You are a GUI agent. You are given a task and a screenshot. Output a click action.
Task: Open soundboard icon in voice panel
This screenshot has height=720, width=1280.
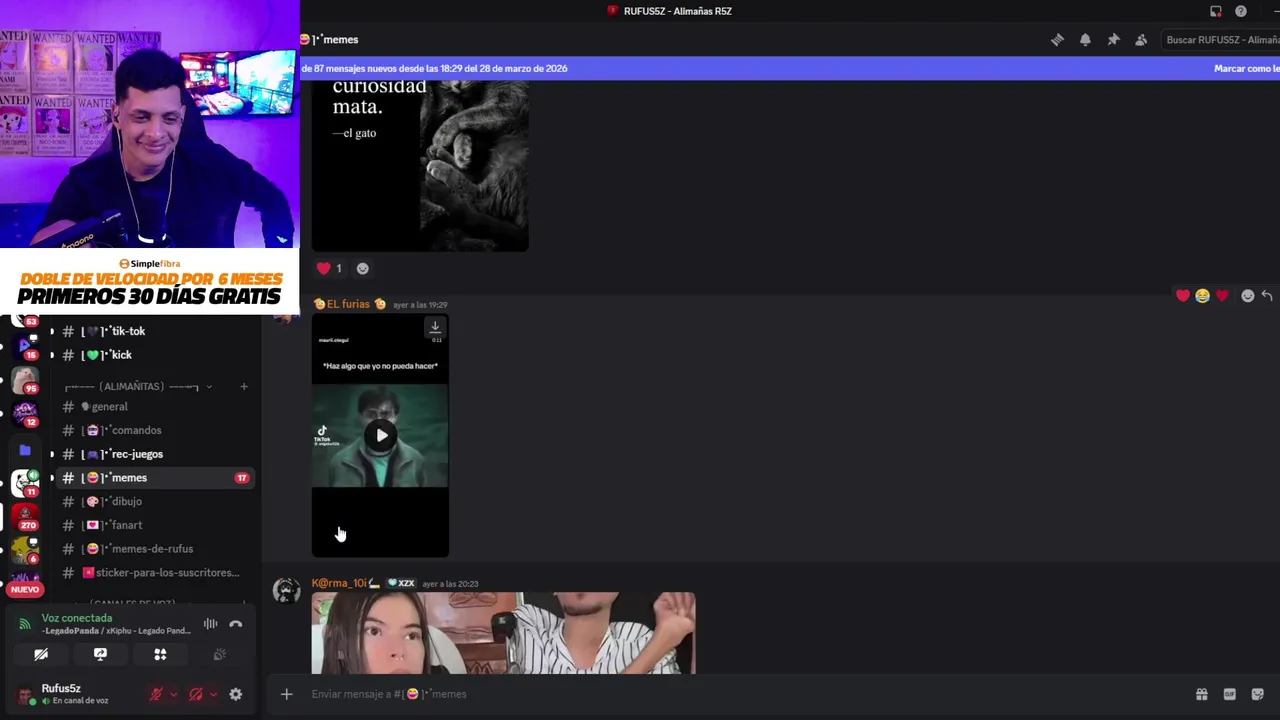click(x=219, y=654)
